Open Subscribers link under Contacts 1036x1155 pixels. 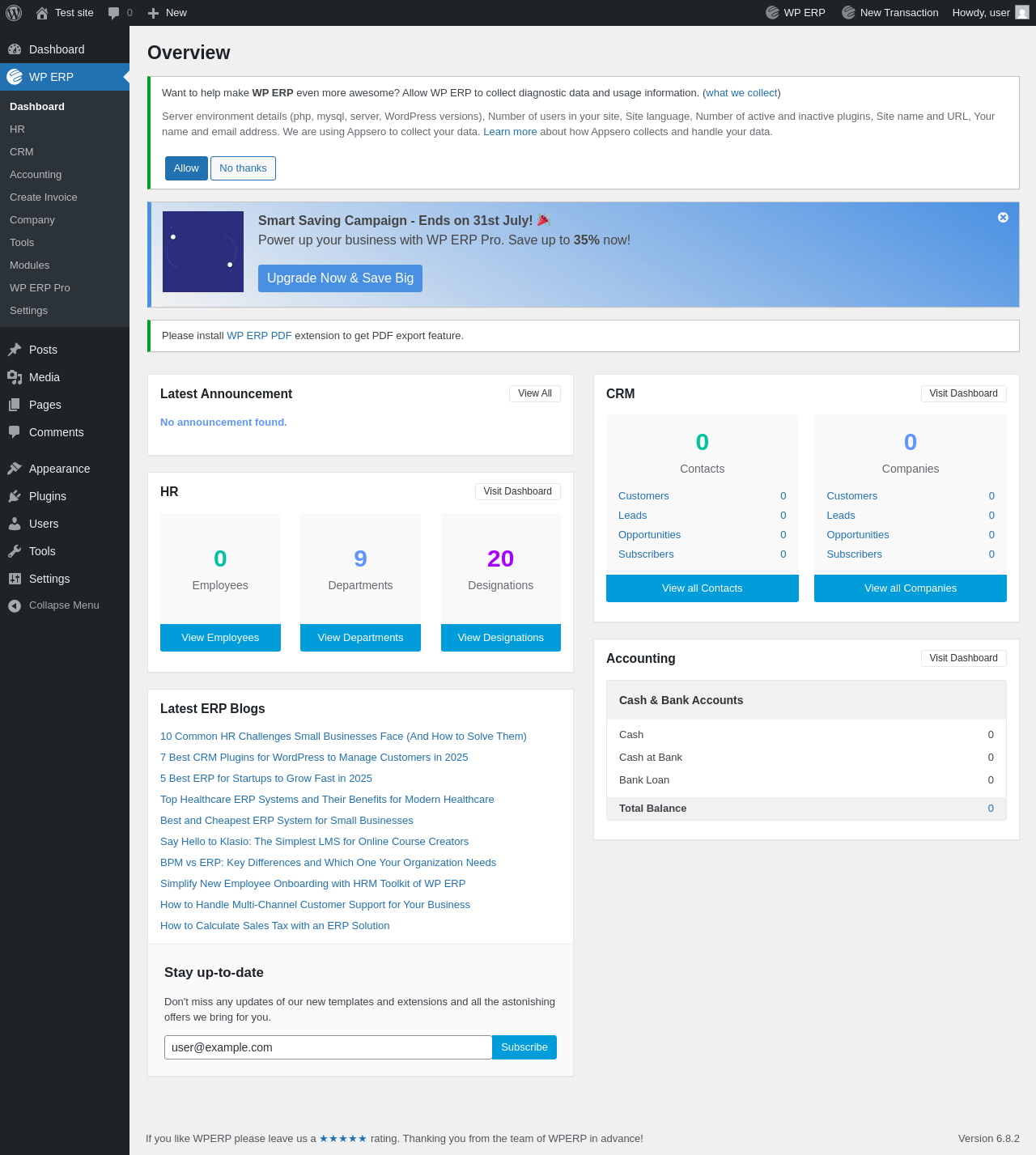(646, 554)
